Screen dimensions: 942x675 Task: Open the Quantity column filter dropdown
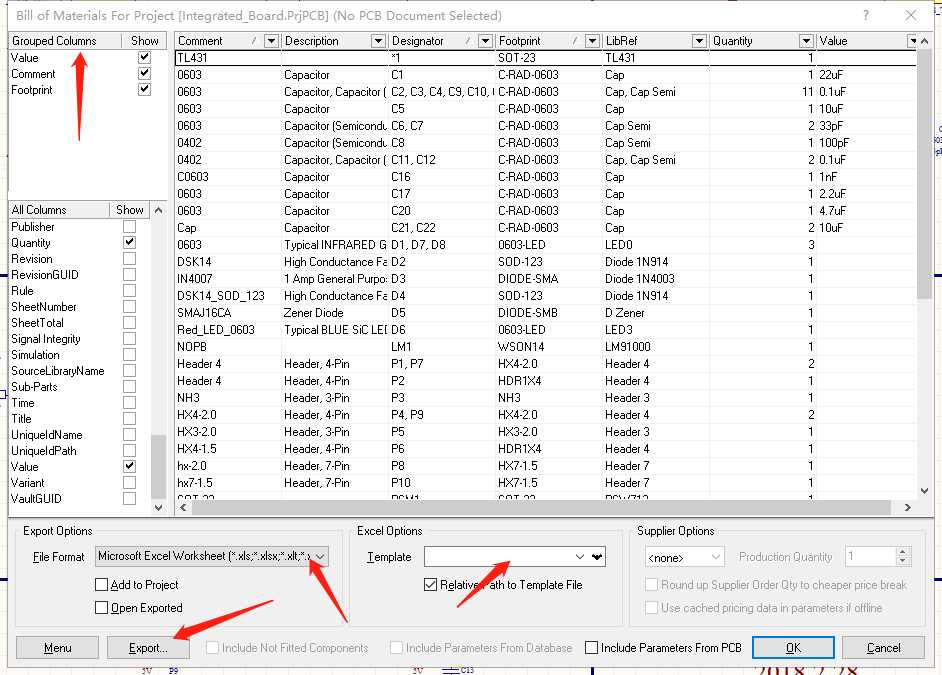806,41
